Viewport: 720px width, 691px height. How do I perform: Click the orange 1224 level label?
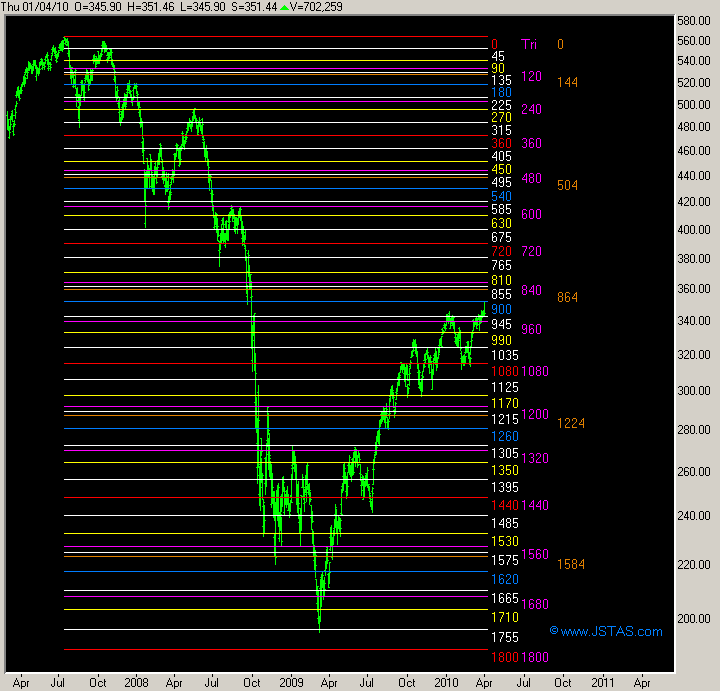pyautogui.click(x=571, y=423)
